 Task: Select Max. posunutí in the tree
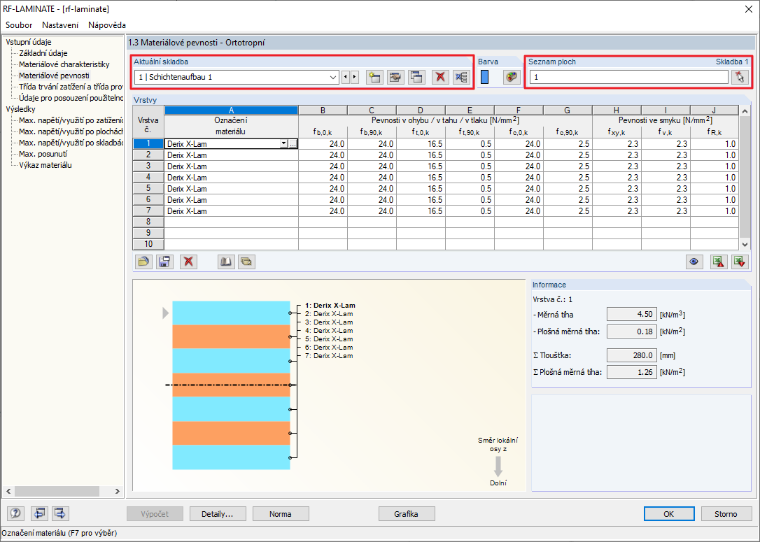(43, 154)
